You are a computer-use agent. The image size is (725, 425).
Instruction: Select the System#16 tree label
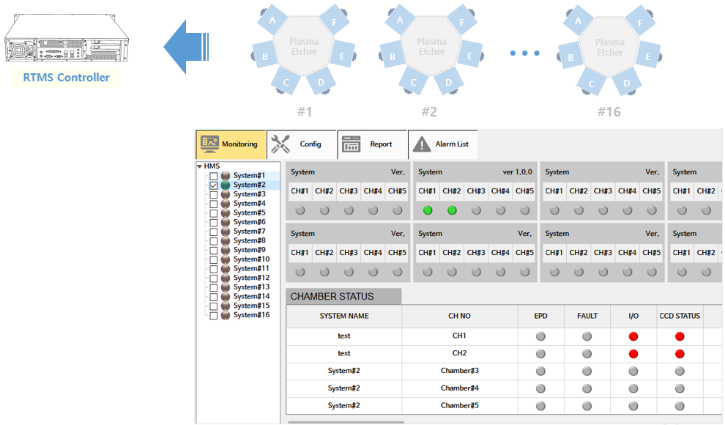tap(251, 315)
